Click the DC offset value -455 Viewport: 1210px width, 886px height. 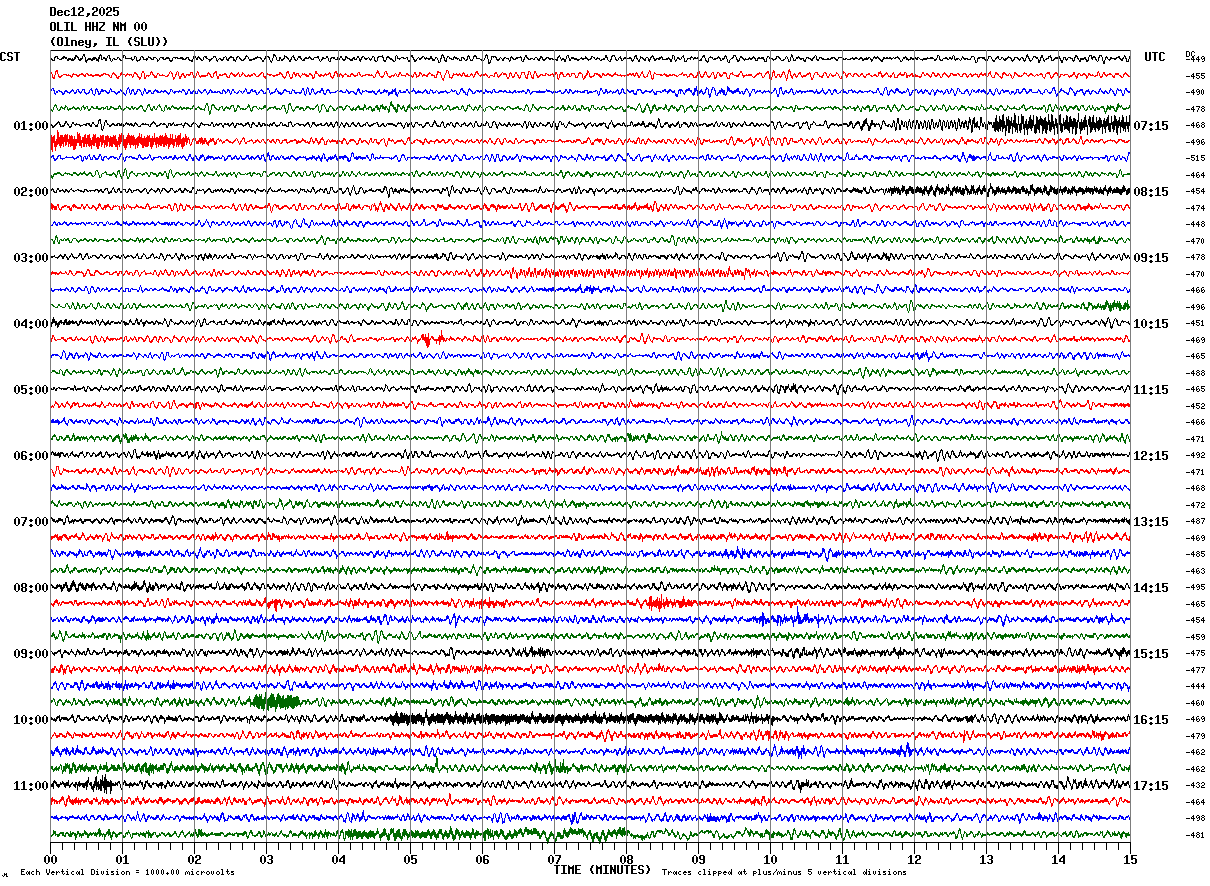(x=1196, y=76)
